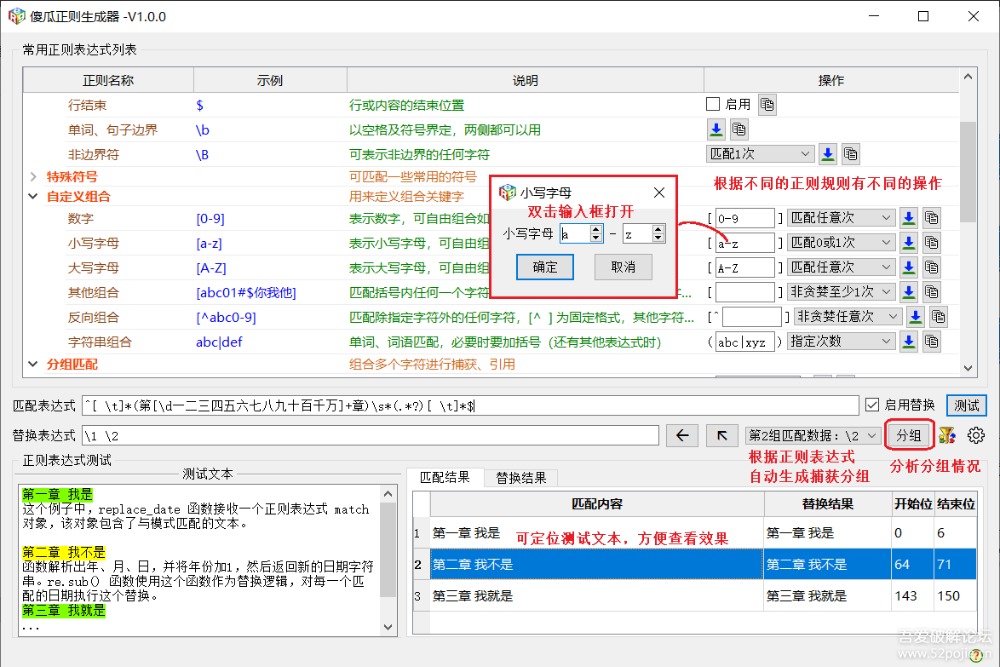The image size is (1000, 667).
Task: Toggle 启用替换 checkbox
Action: tap(872, 405)
